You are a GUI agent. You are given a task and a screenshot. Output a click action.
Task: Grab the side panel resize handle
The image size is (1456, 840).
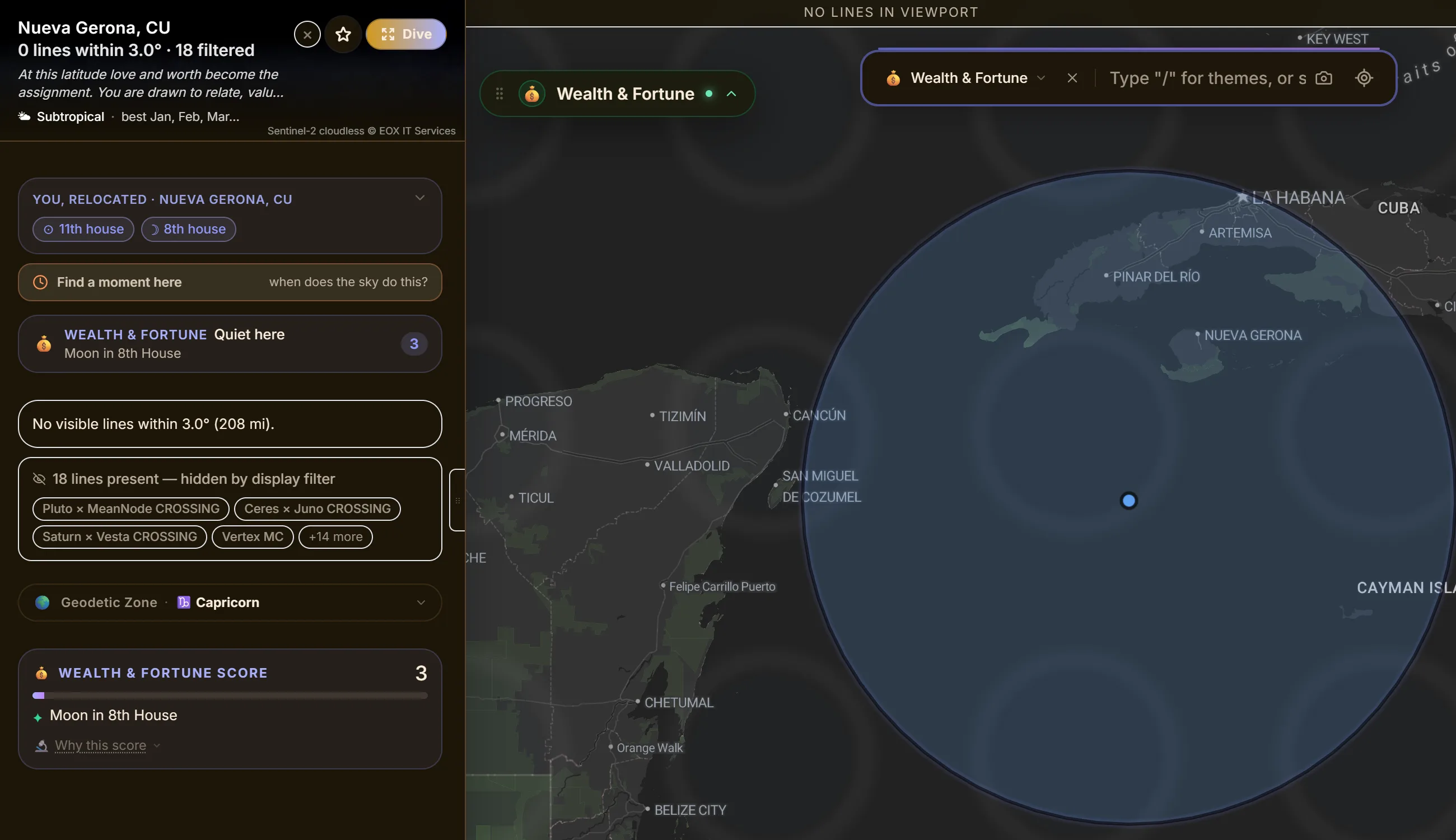click(x=458, y=500)
